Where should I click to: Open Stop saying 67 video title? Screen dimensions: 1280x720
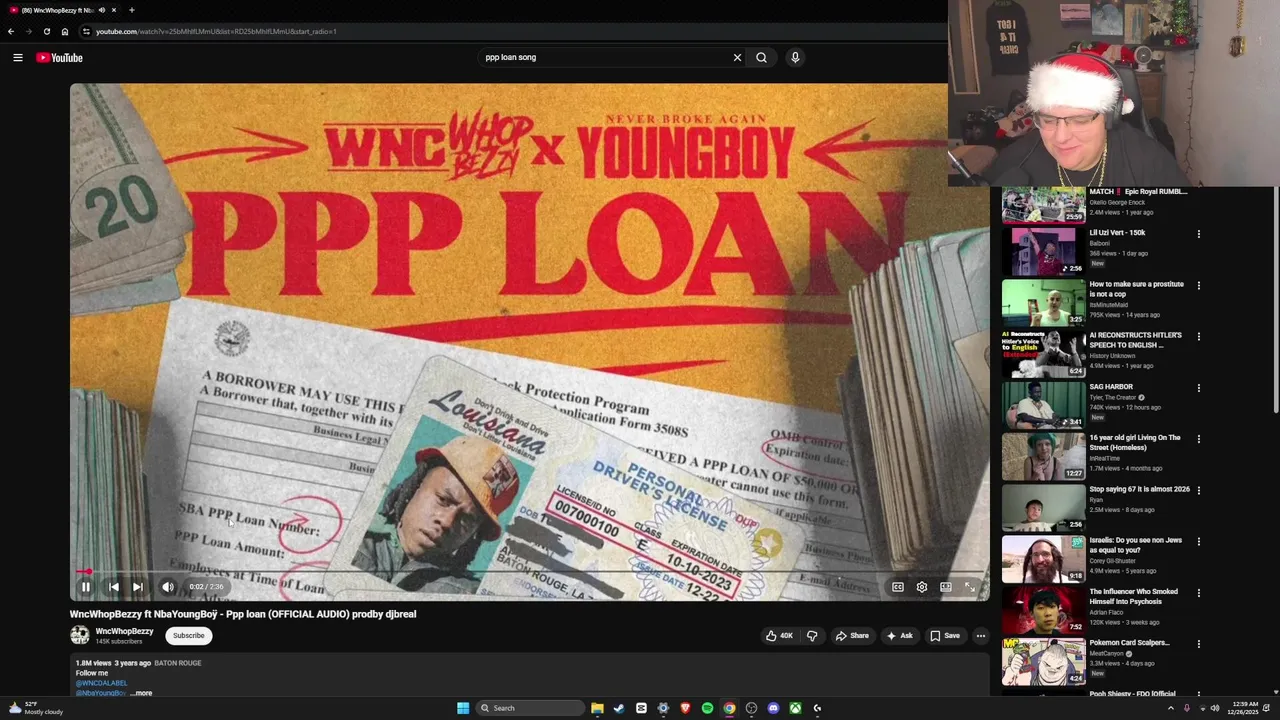pyautogui.click(x=1139, y=490)
